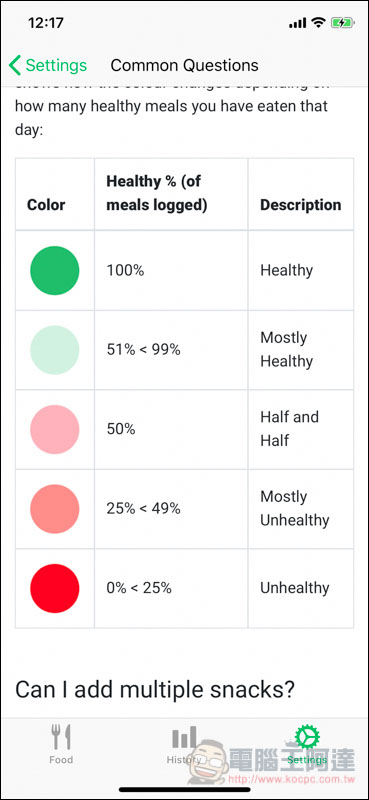Tap the back chevron to Settings
This screenshot has height=800, width=369.
(15, 65)
